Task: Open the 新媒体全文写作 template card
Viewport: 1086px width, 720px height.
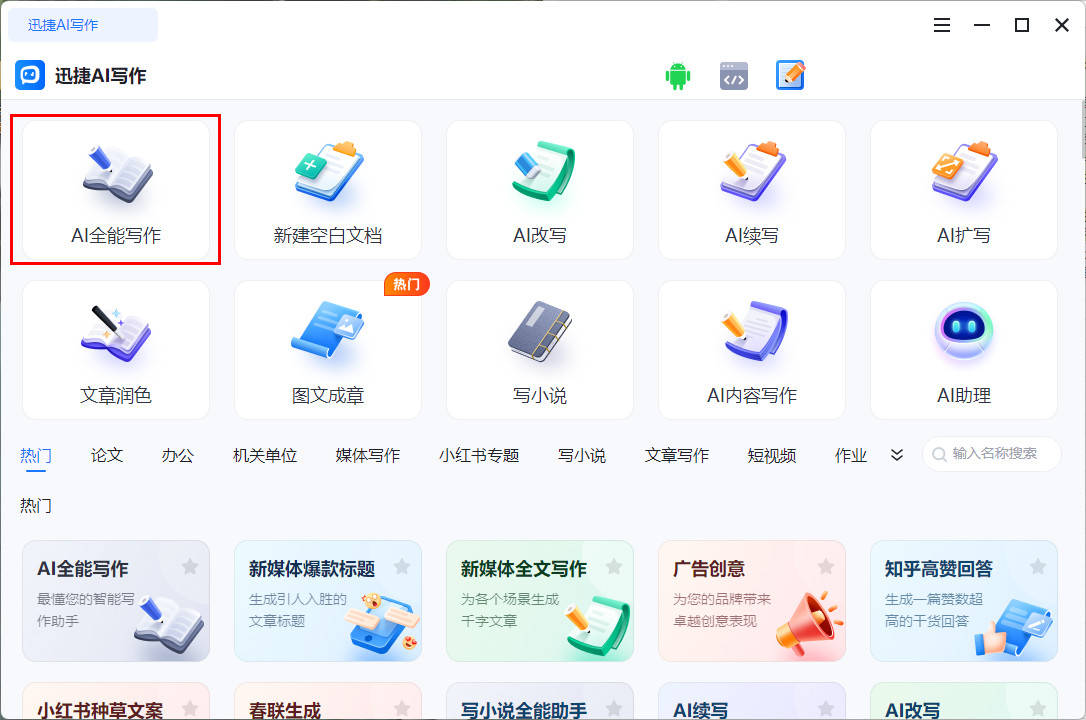Action: [540, 601]
